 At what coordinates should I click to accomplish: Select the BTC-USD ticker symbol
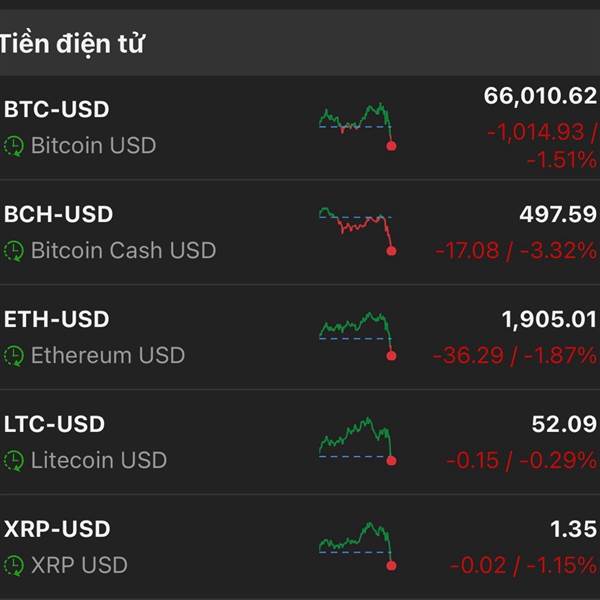[57, 110]
